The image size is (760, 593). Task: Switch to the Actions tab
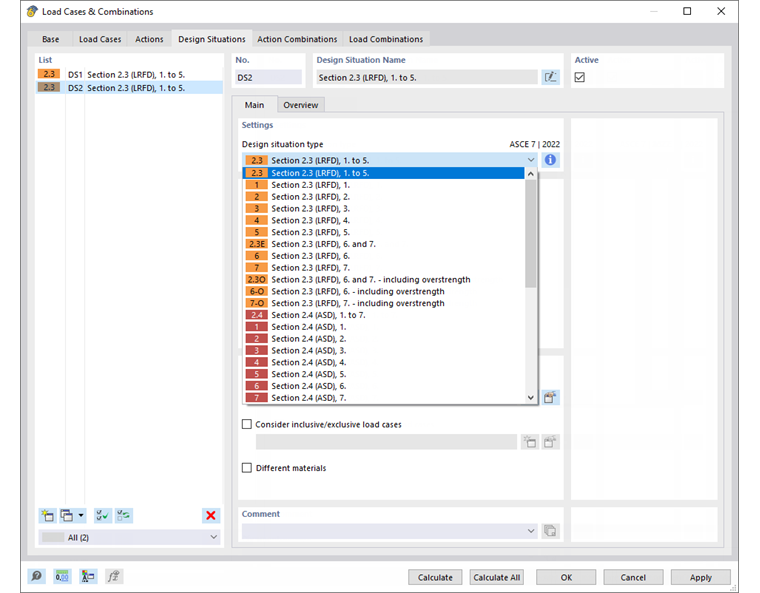click(149, 39)
